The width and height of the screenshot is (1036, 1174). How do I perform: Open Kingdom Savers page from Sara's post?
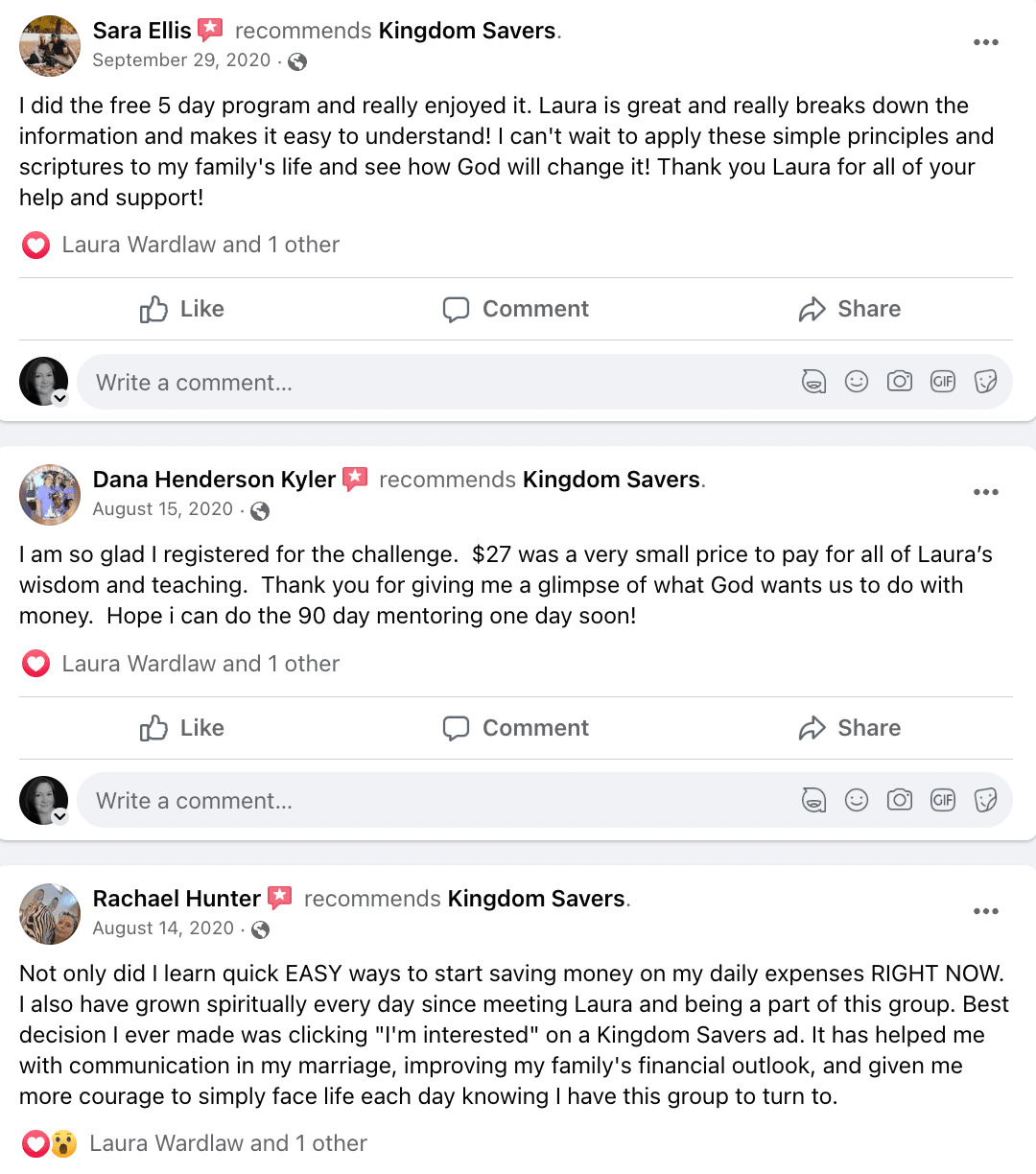coord(467,31)
